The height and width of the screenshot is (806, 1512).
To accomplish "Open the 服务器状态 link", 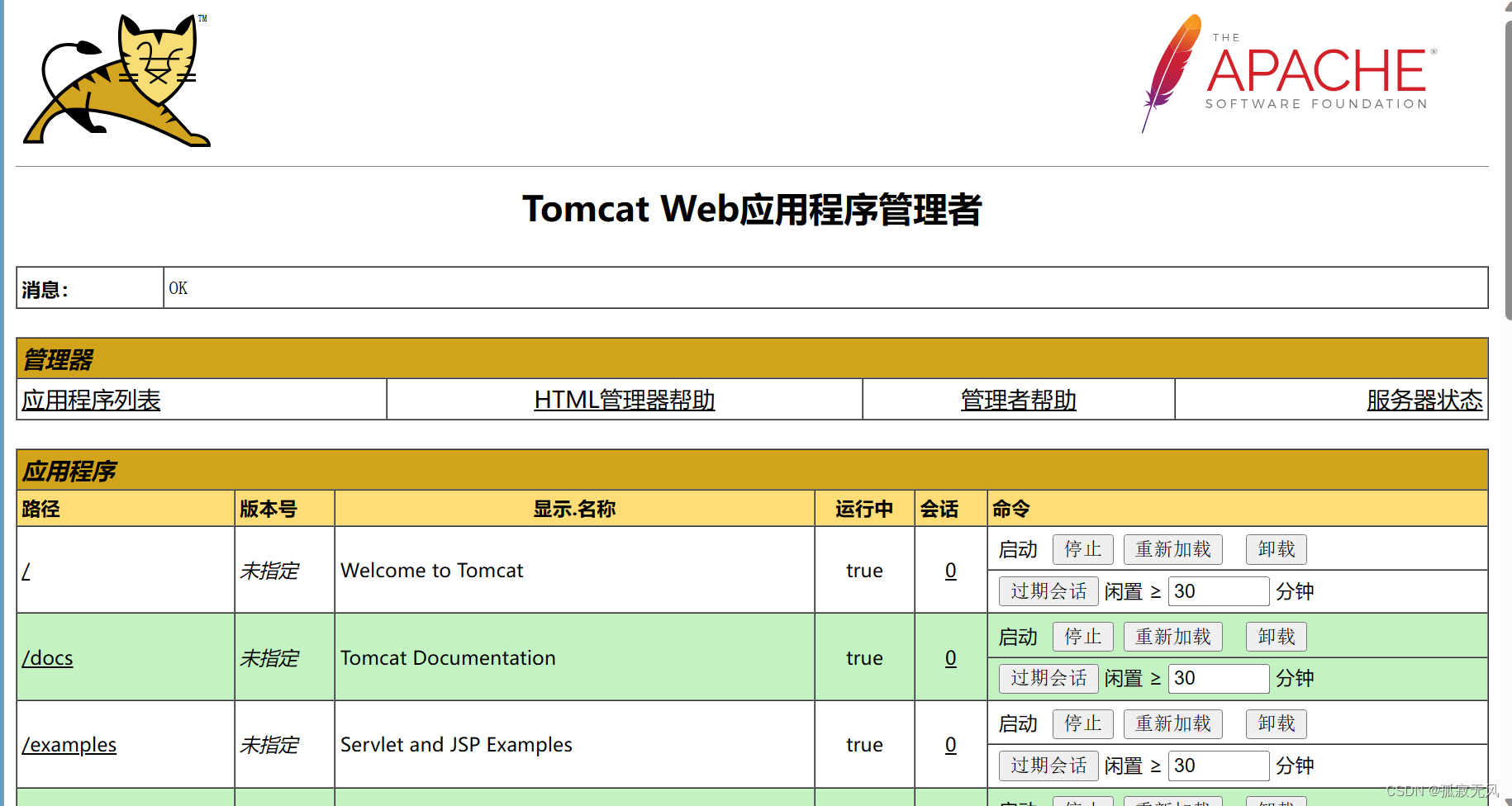I will click(x=1424, y=400).
